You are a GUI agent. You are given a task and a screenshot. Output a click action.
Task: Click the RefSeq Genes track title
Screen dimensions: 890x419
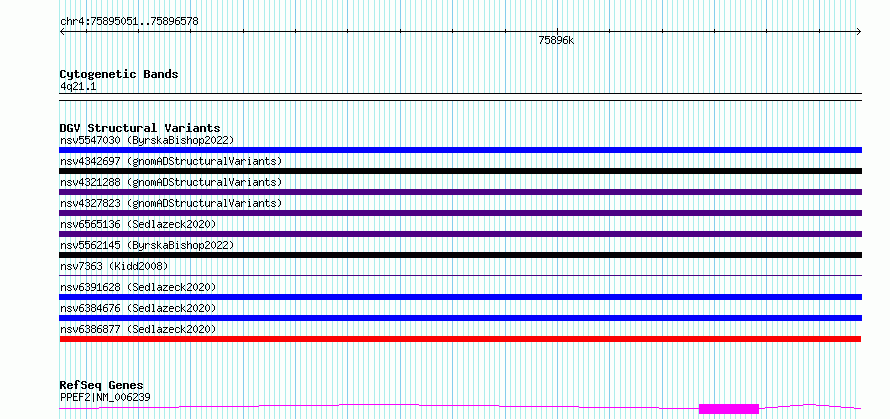point(101,385)
